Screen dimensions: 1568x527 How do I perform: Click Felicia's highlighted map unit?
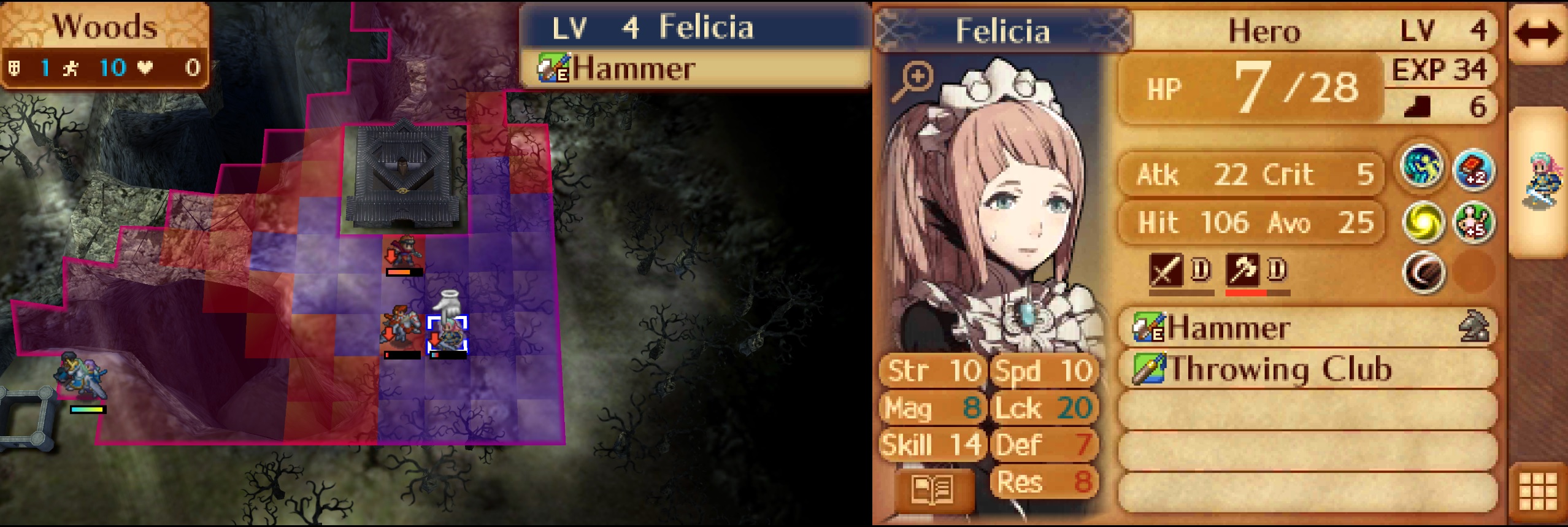pos(448,335)
